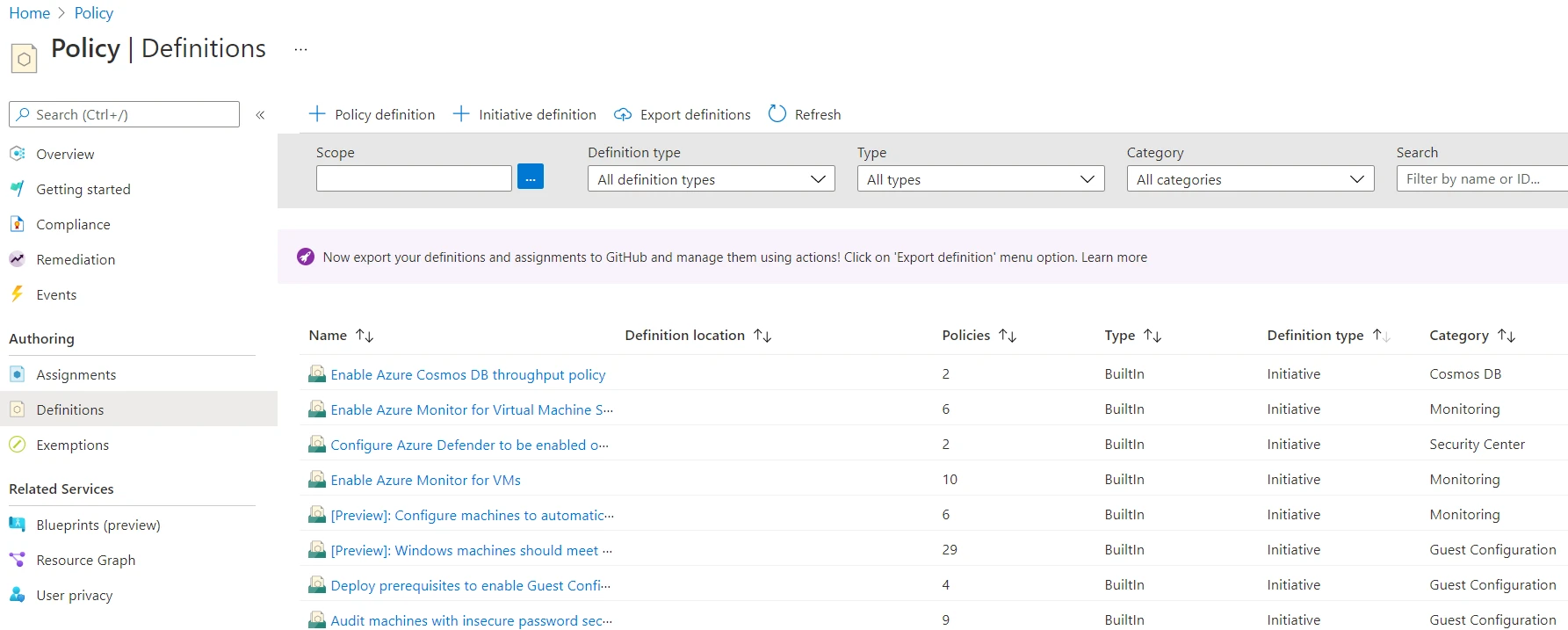The width and height of the screenshot is (1568, 630).
Task: Click the plus icon for Initiative definition
Action: 461,114
